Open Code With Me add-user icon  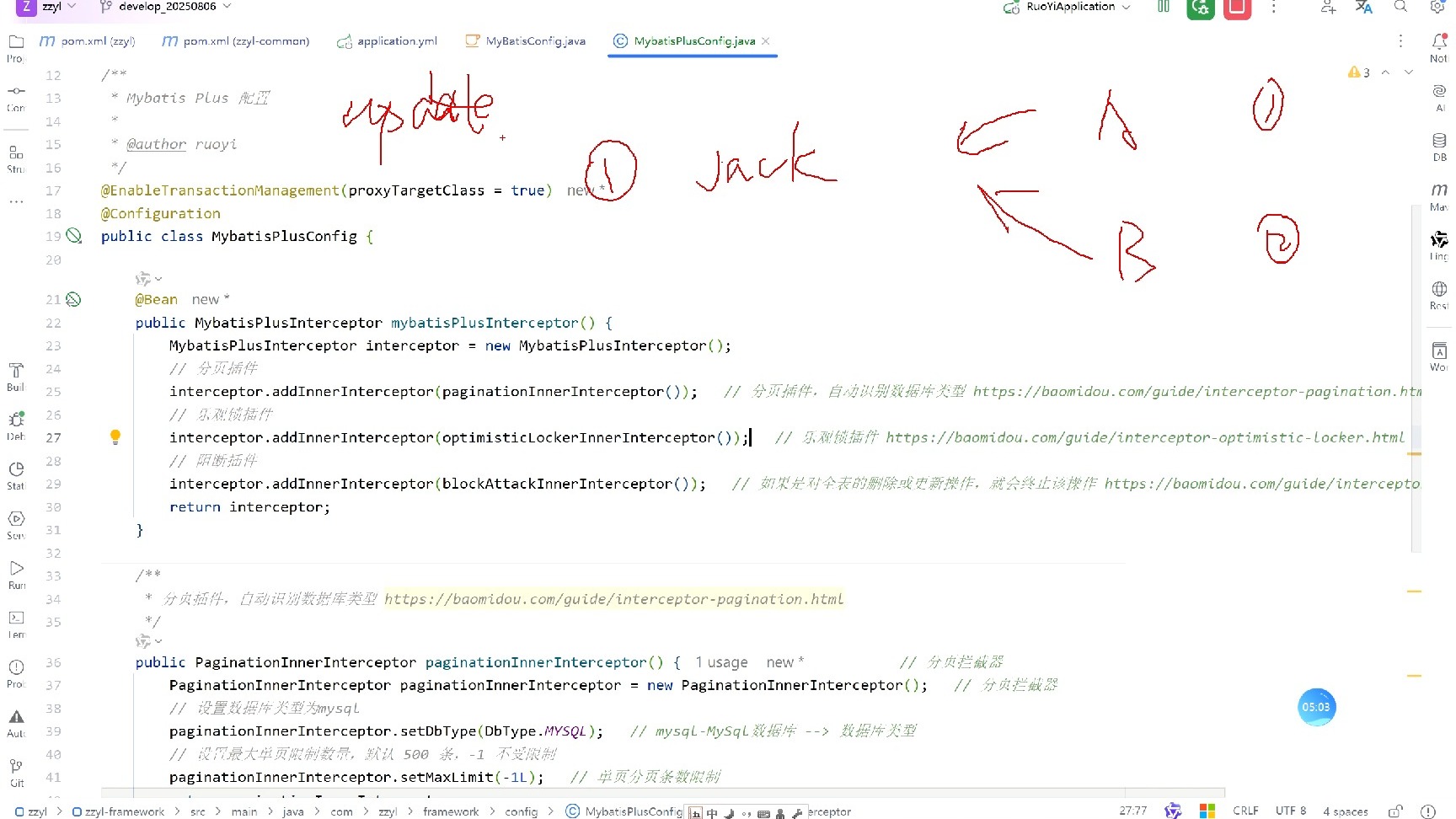click(x=1329, y=7)
